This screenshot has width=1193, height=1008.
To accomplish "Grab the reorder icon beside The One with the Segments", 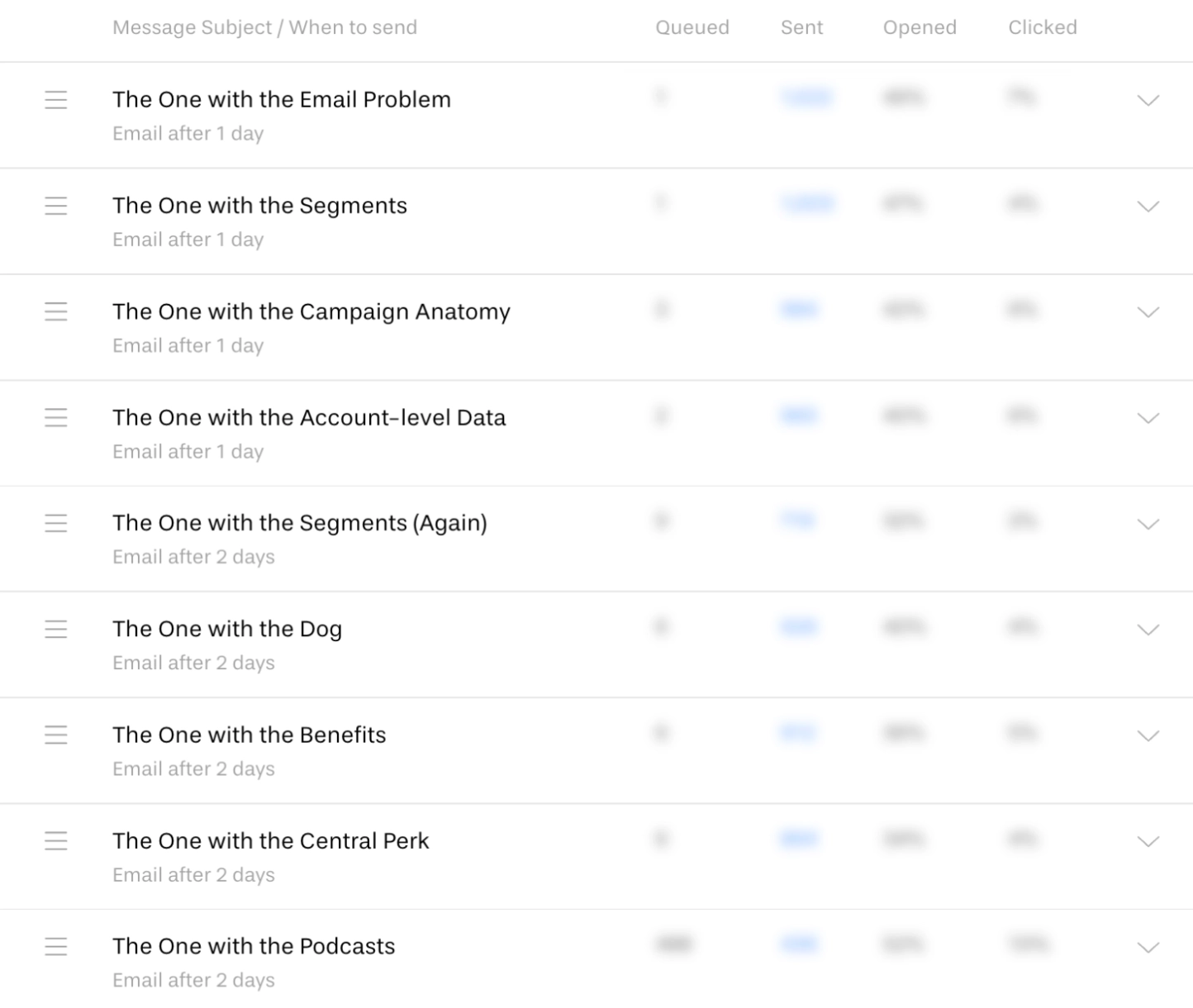I will click(56, 207).
